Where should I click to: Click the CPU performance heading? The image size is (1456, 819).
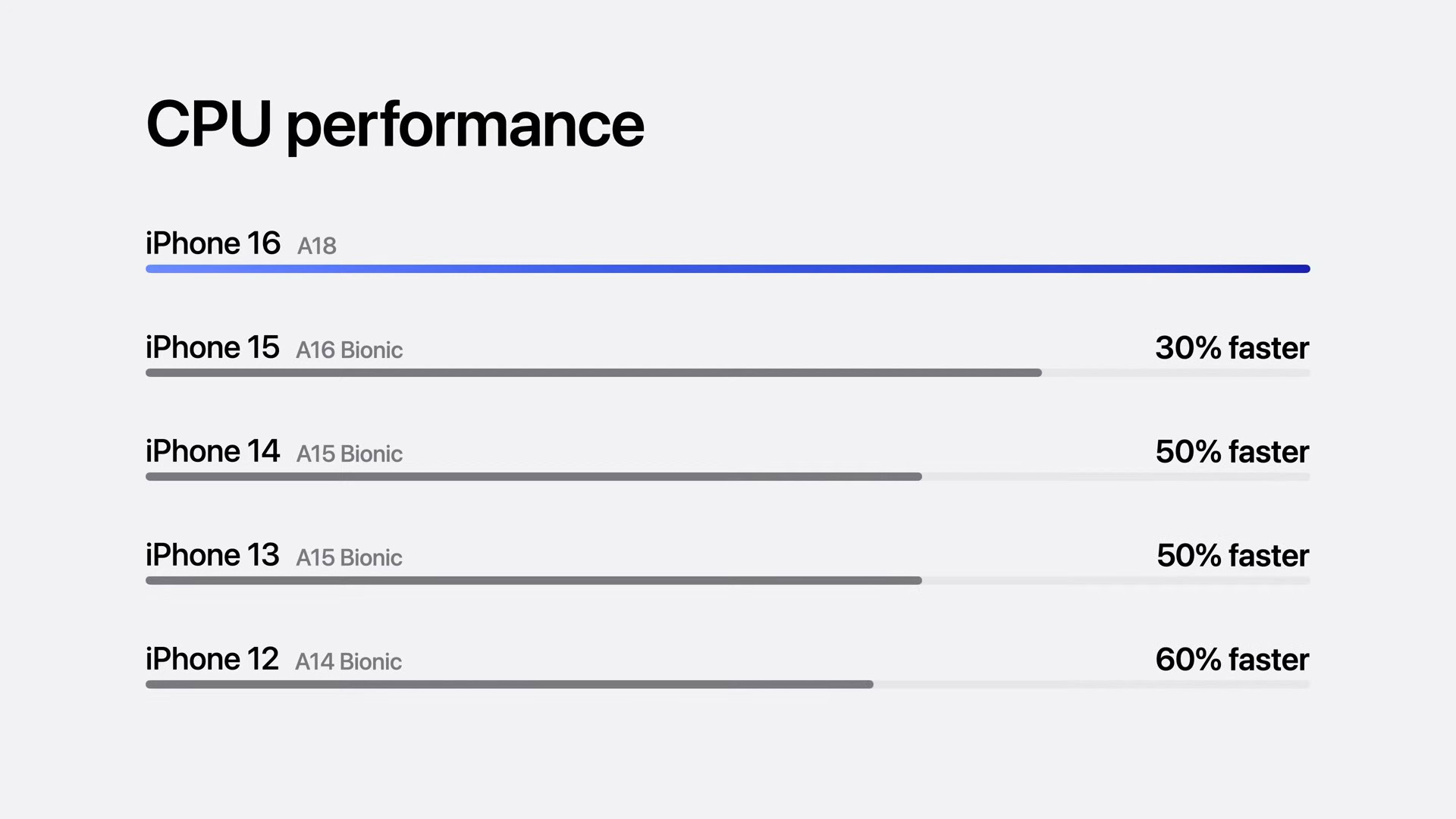[x=396, y=122]
